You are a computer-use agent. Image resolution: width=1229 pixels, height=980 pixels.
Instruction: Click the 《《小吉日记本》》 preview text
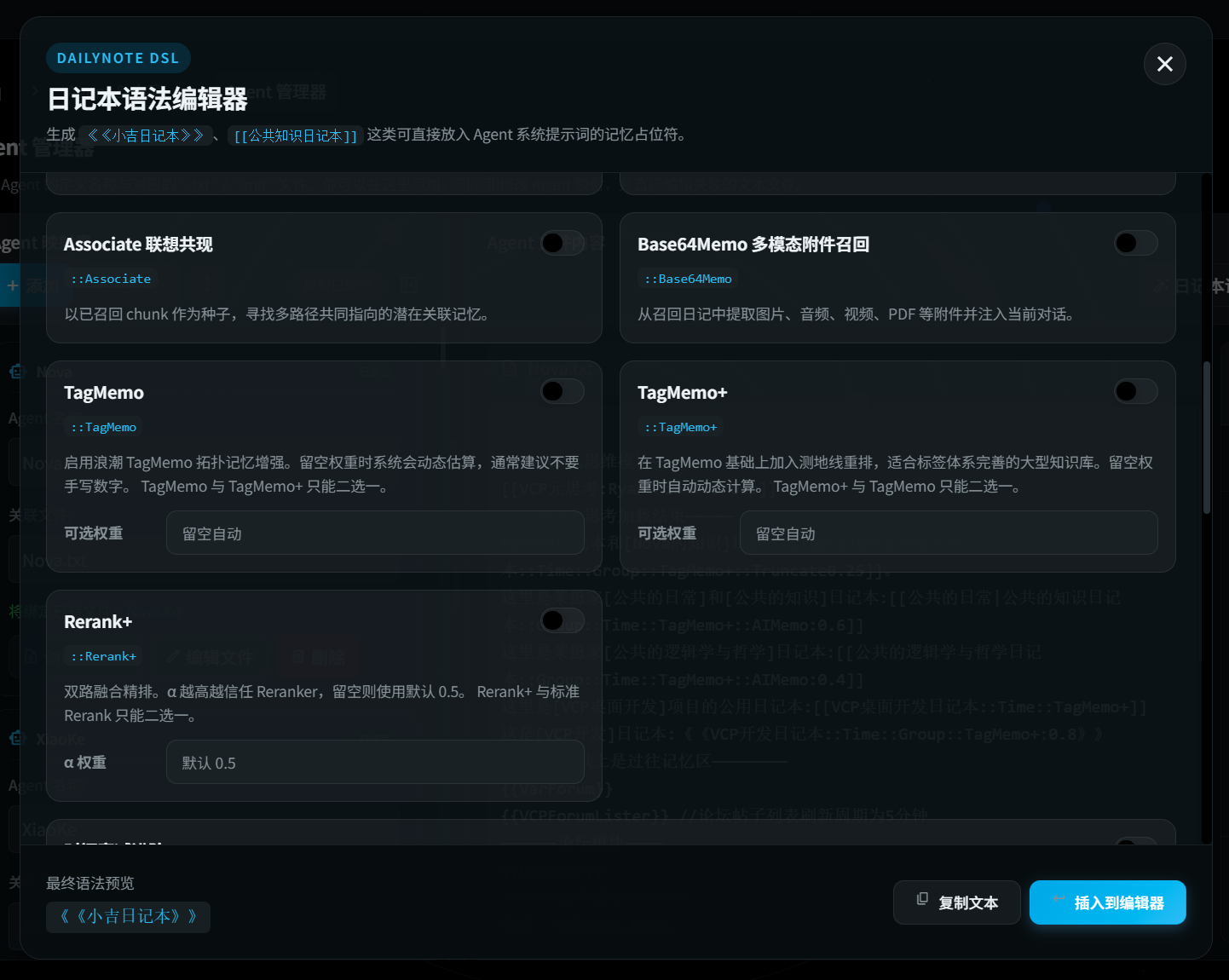click(128, 917)
